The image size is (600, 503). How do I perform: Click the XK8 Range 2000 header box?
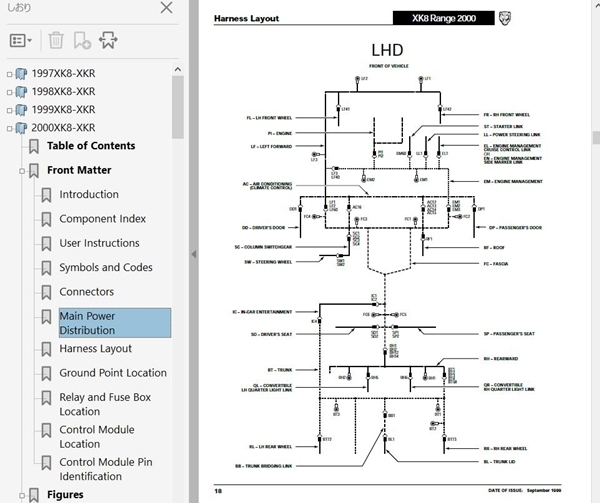443,18
